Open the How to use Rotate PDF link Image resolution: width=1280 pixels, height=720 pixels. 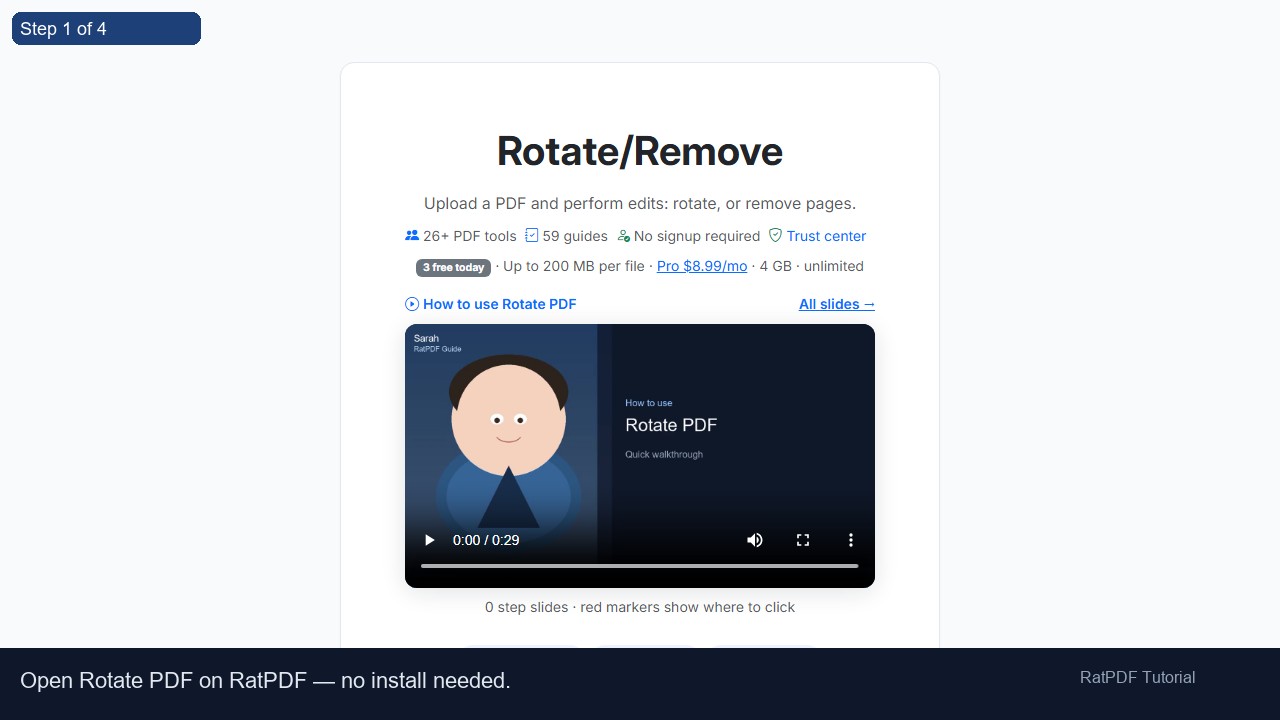[490, 304]
